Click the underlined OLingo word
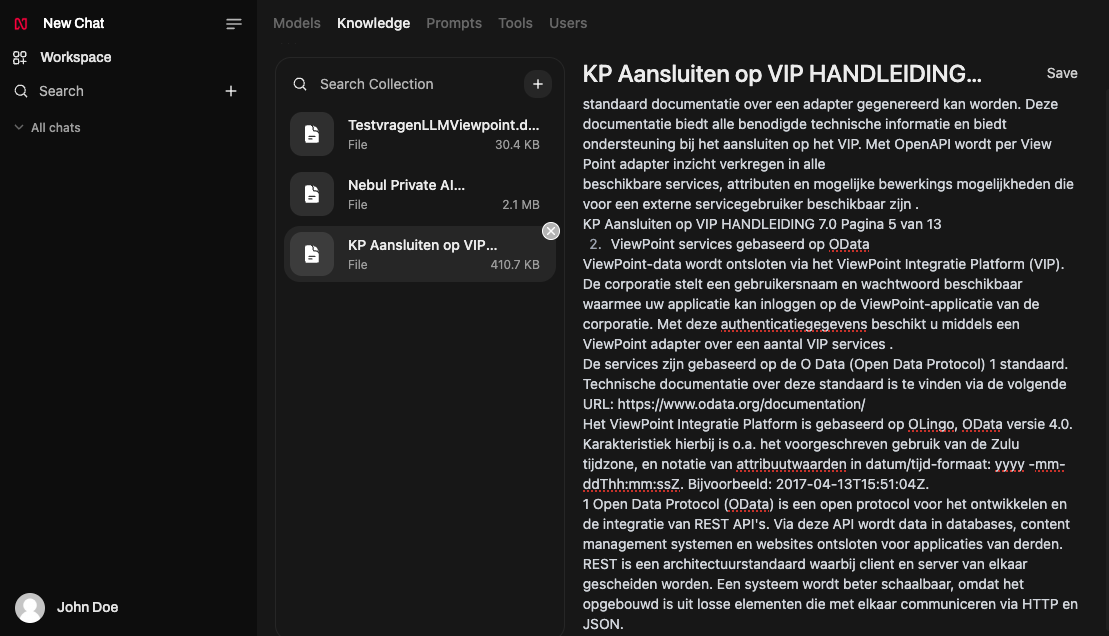This screenshot has height=636, width=1109. click(931, 424)
